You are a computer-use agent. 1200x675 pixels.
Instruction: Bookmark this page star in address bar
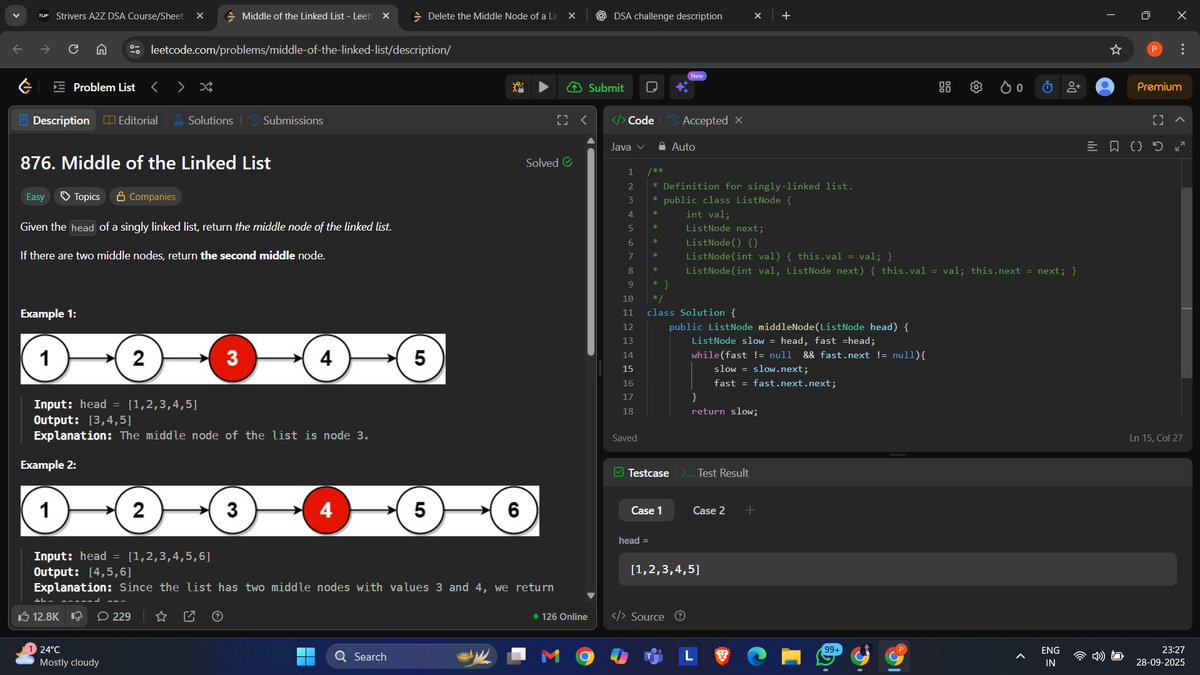click(x=1115, y=49)
